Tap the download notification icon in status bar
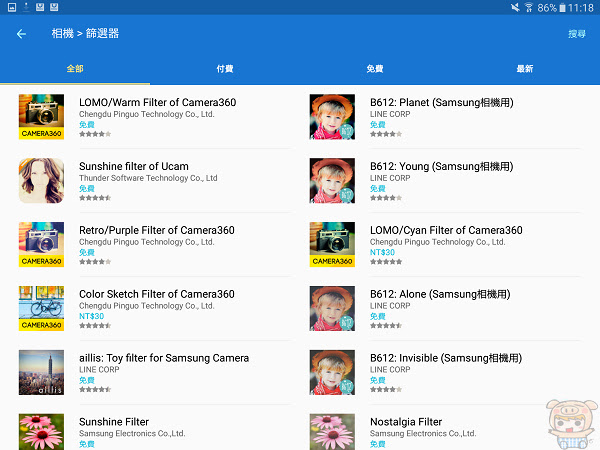The height and width of the screenshot is (450, 600). click(26, 7)
